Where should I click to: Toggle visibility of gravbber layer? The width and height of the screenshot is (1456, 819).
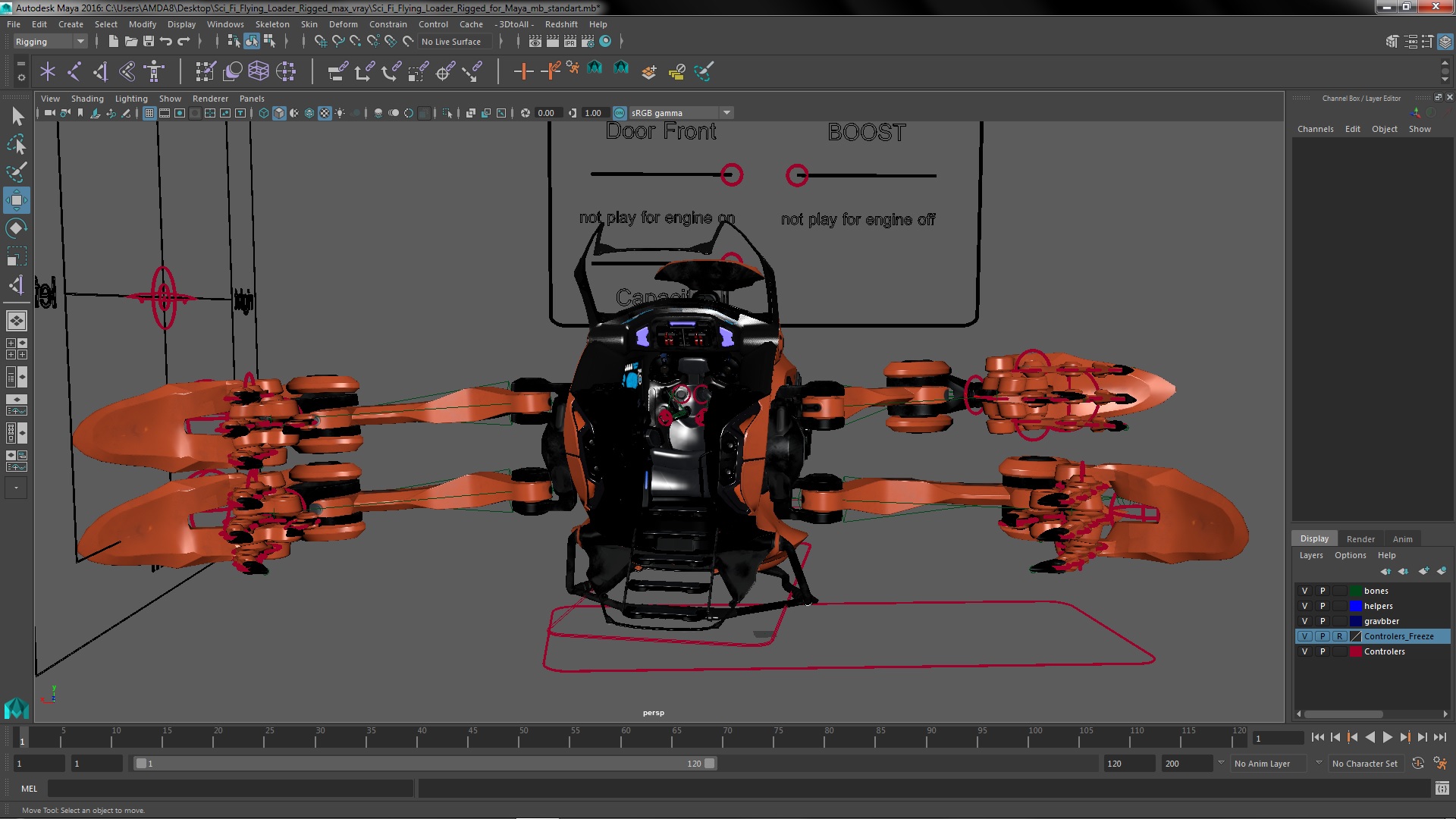pyautogui.click(x=1305, y=621)
